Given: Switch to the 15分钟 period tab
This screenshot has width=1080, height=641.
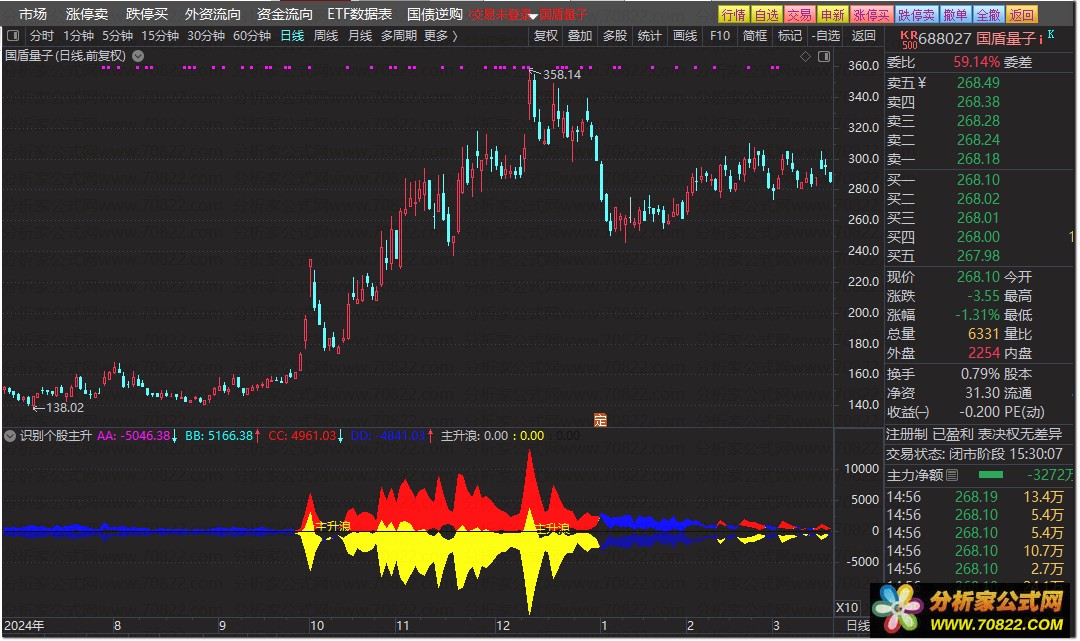Looking at the screenshot, I should tap(160, 35).
